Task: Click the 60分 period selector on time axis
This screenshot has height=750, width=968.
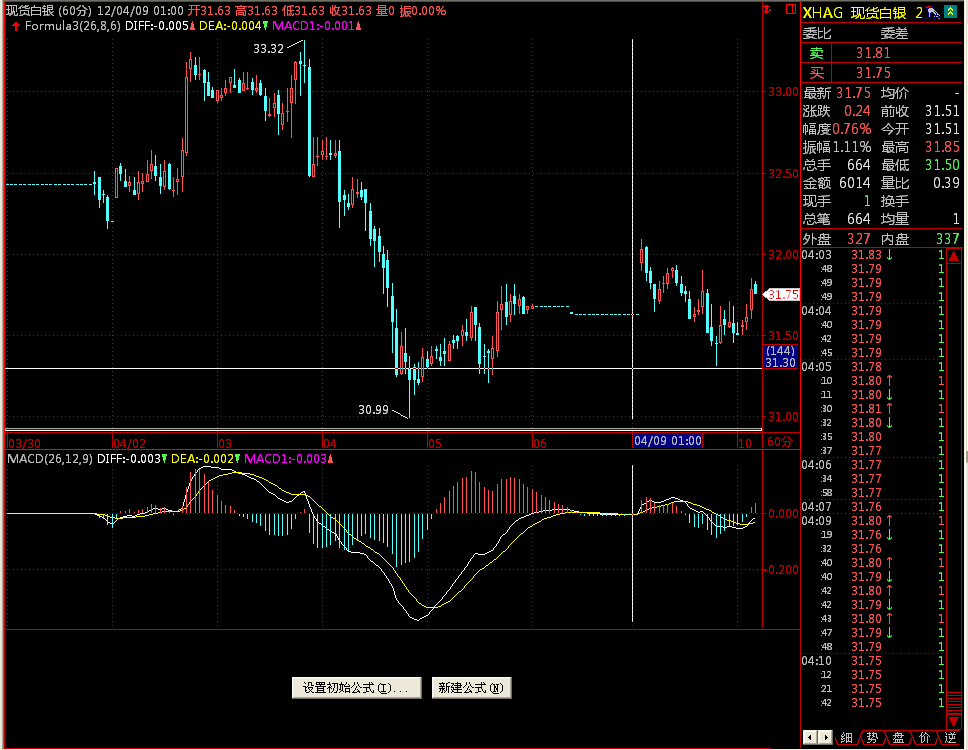Action: (x=778, y=441)
